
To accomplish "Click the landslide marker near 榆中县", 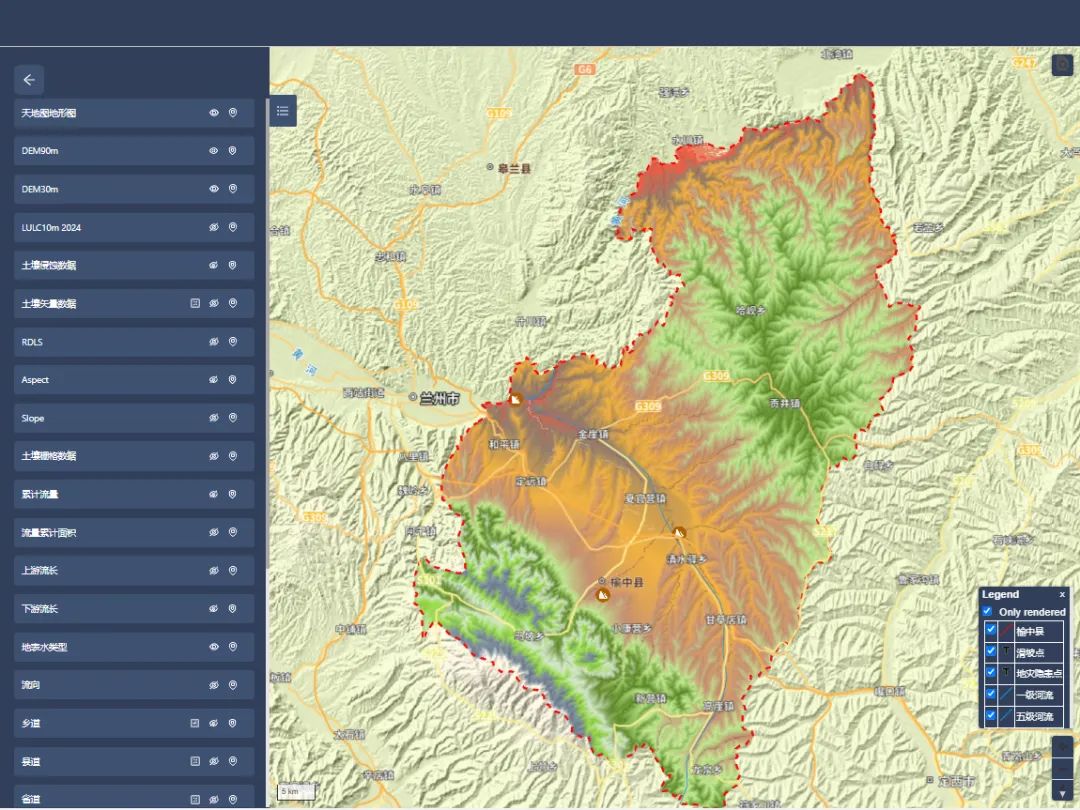I will pos(602,595).
